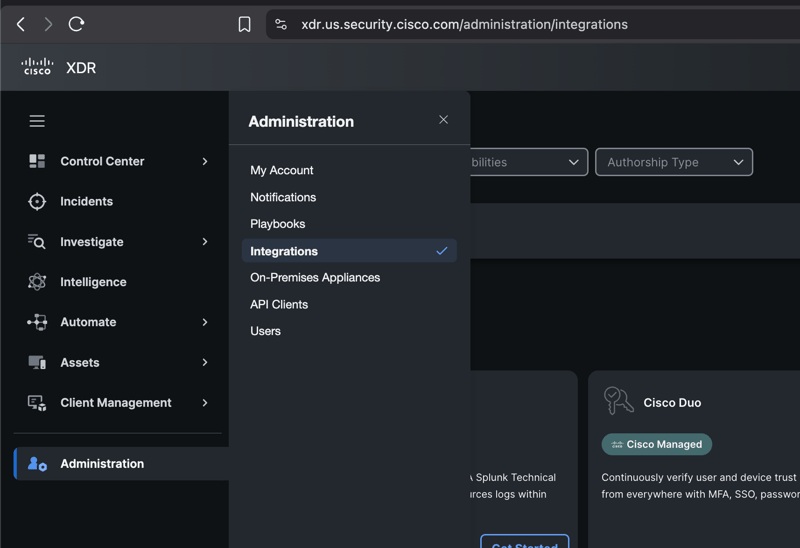Click the browser address bar URL

[x=464, y=24]
